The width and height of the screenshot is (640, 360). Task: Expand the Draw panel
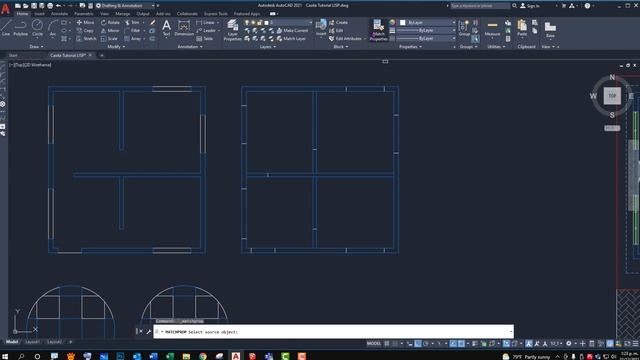[37, 47]
